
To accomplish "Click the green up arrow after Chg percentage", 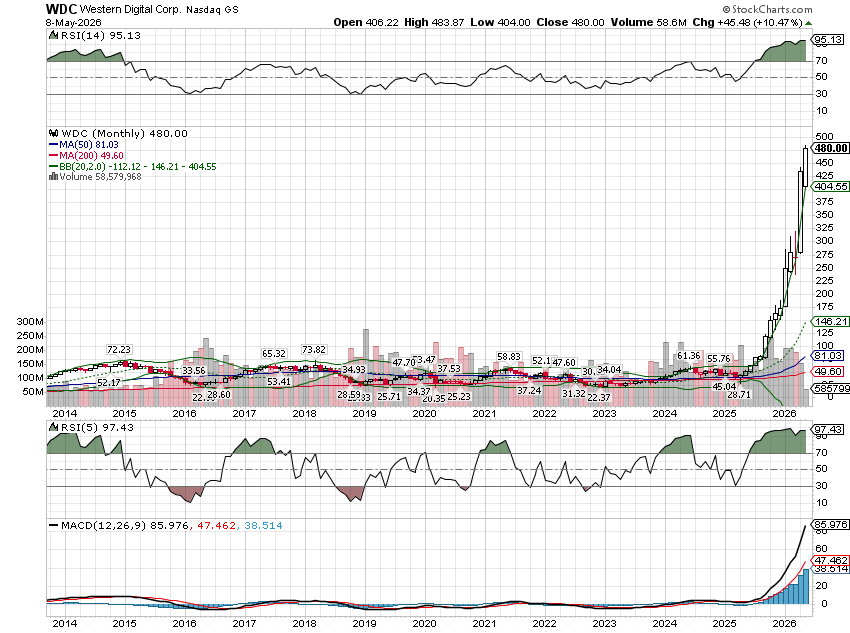I will pyautogui.click(x=808, y=23).
